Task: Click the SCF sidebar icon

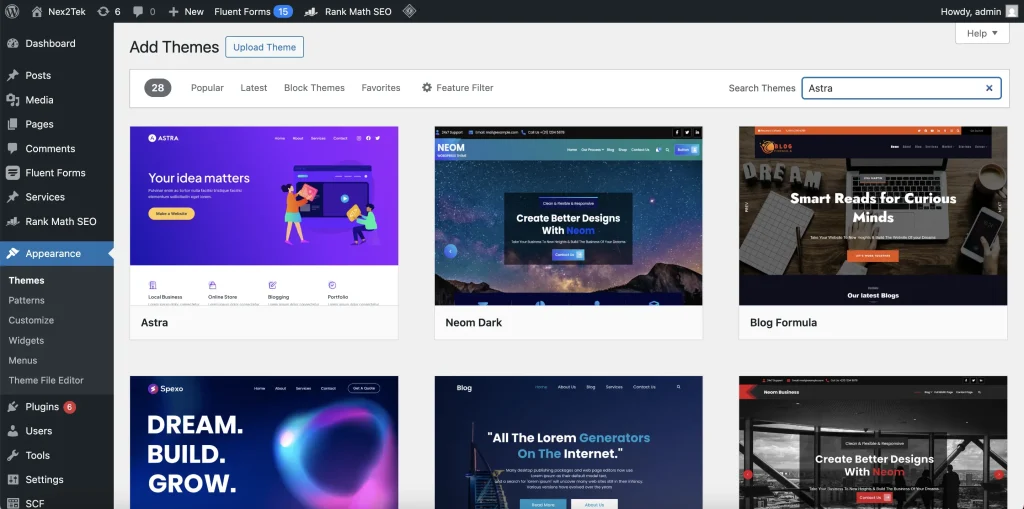Action: coord(12,503)
